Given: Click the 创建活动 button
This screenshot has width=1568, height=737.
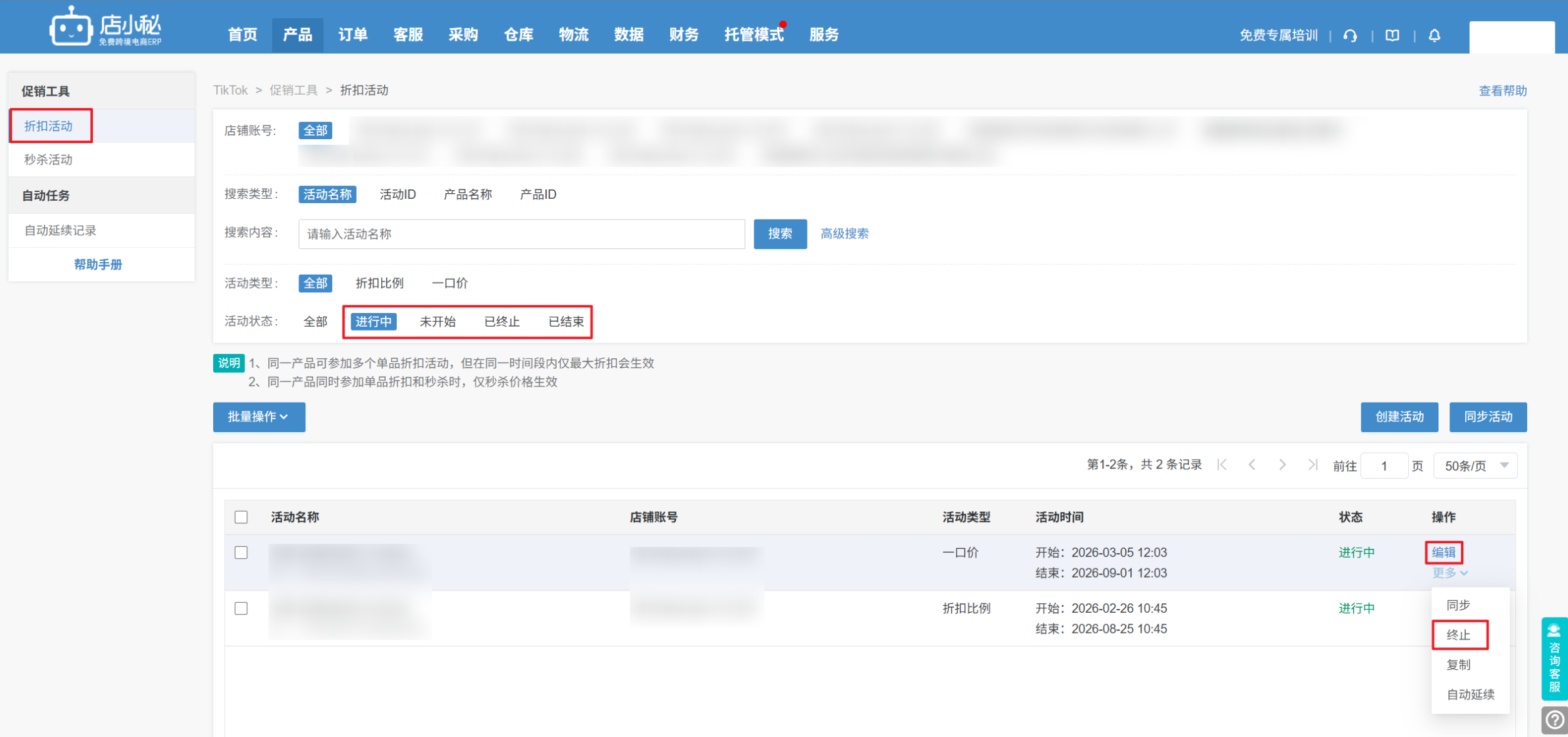Looking at the screenshot, I should (x=1399, y=417).
